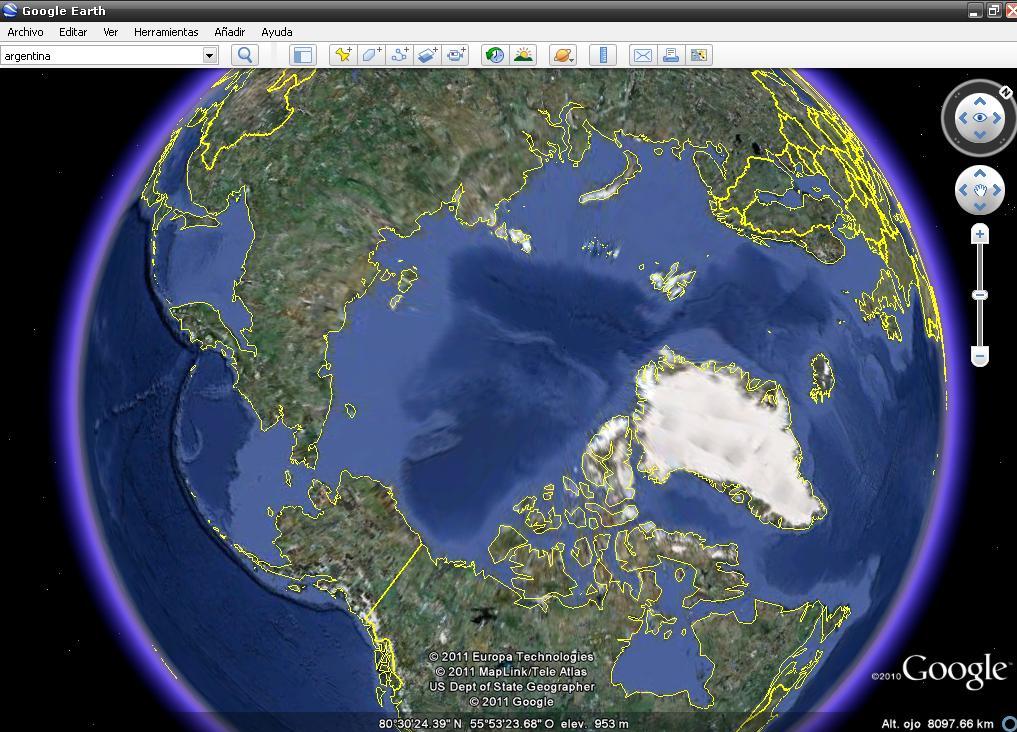This screenshot has width=1017, height=732.
Task: Open the Ver menu
Action: (111, 32)
